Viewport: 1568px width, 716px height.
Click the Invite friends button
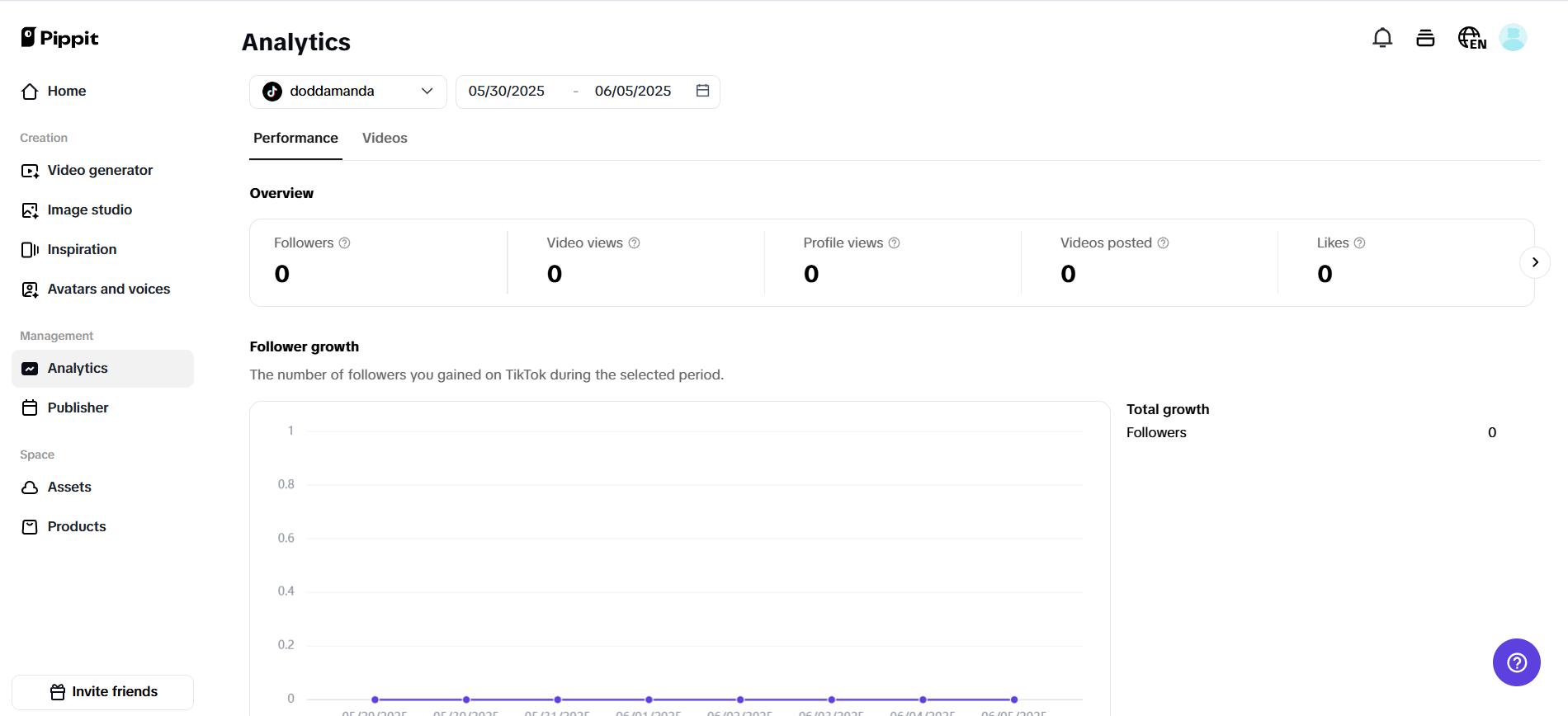(x=102, y=692)
